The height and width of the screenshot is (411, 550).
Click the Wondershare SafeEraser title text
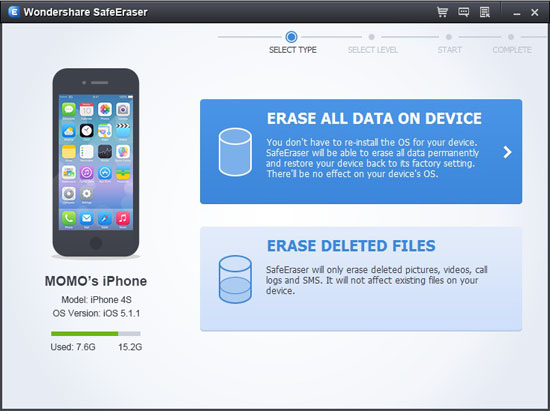point(86,12)
